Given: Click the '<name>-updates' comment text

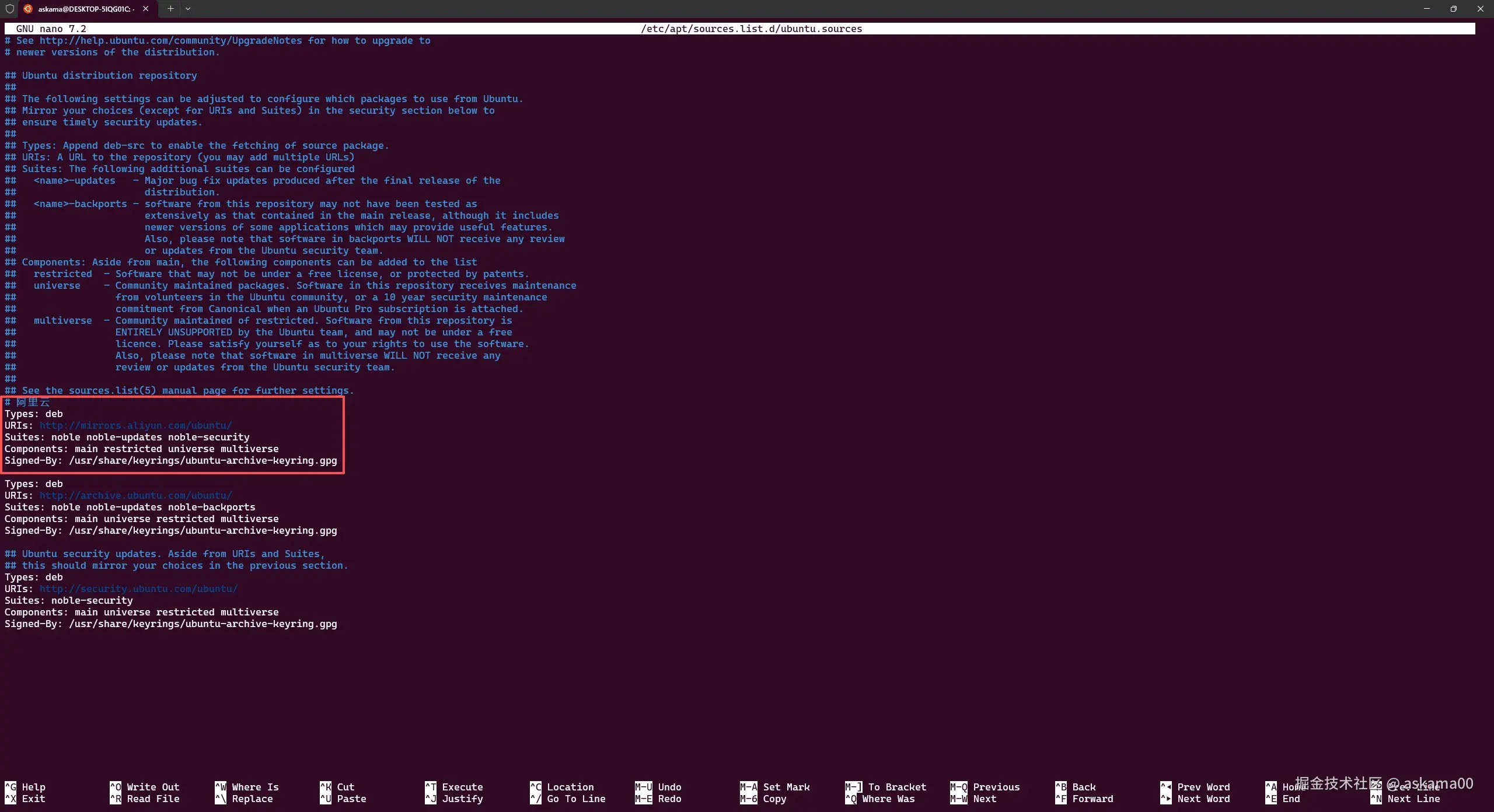Looking at the screenshot, I should click(75, 181).
